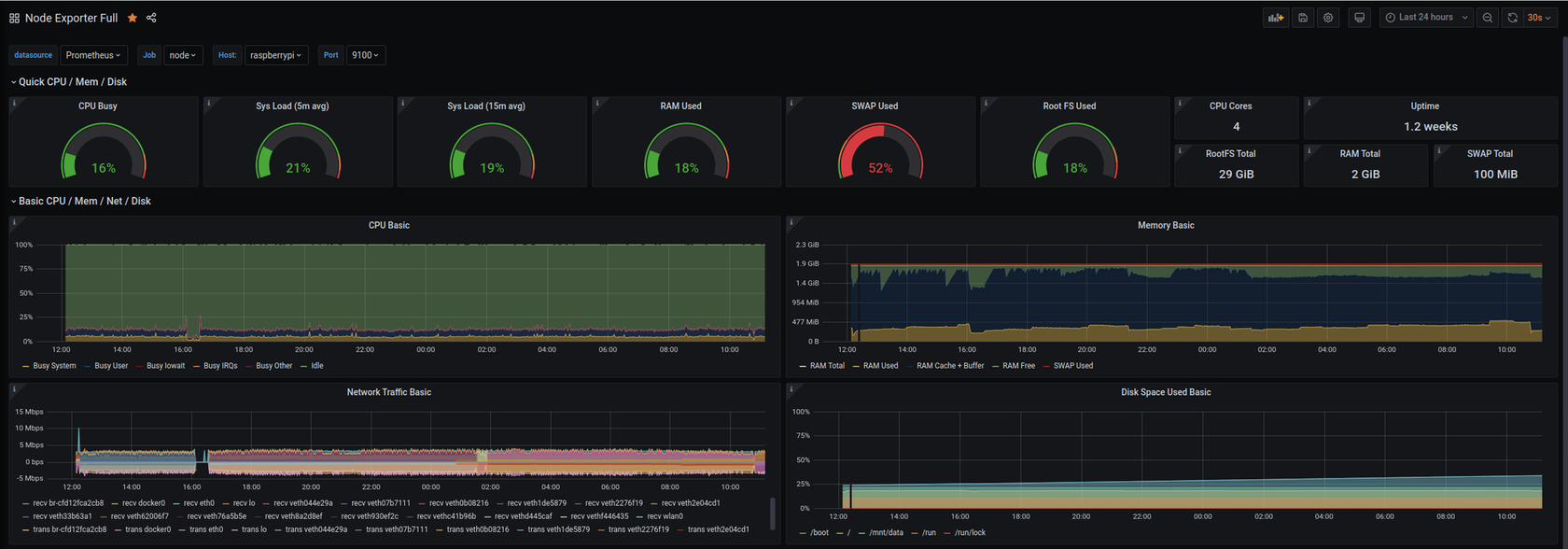Click info icon on Sys Load 15m panel
This screenshot has width=1568, height=549.
[x=403, y=104]
